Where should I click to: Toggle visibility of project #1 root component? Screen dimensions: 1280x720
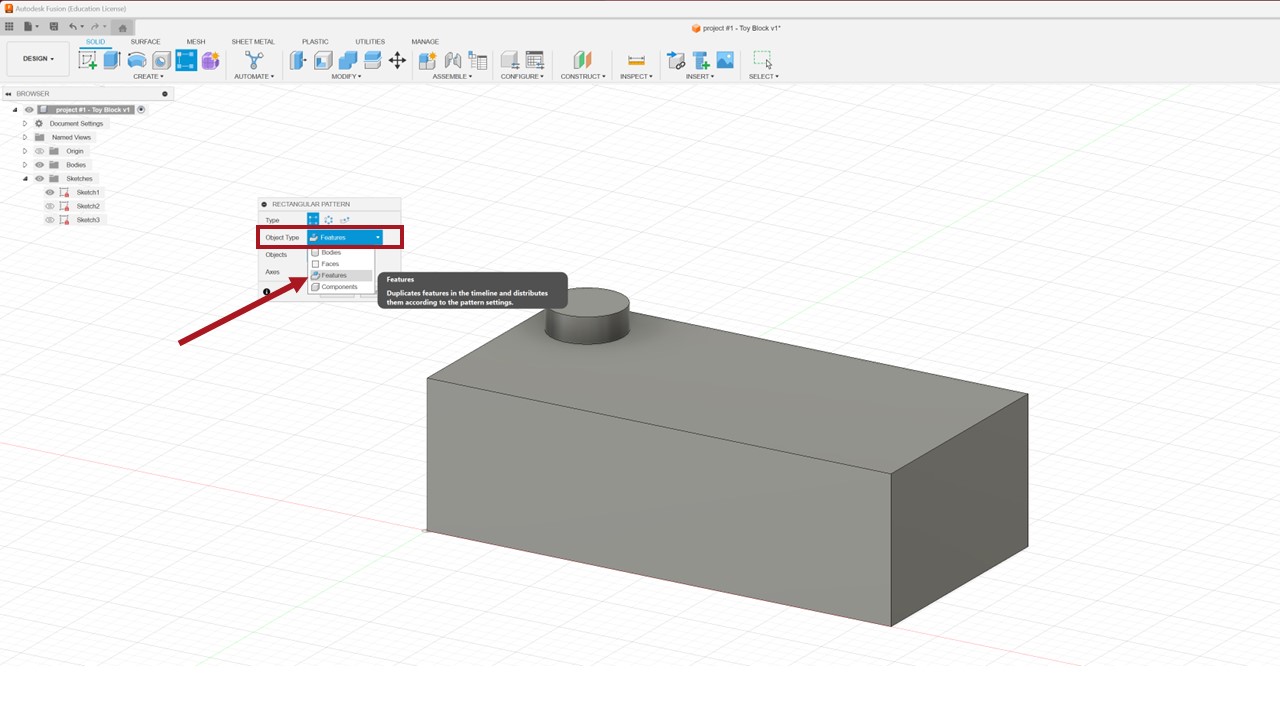pos(29,110)
